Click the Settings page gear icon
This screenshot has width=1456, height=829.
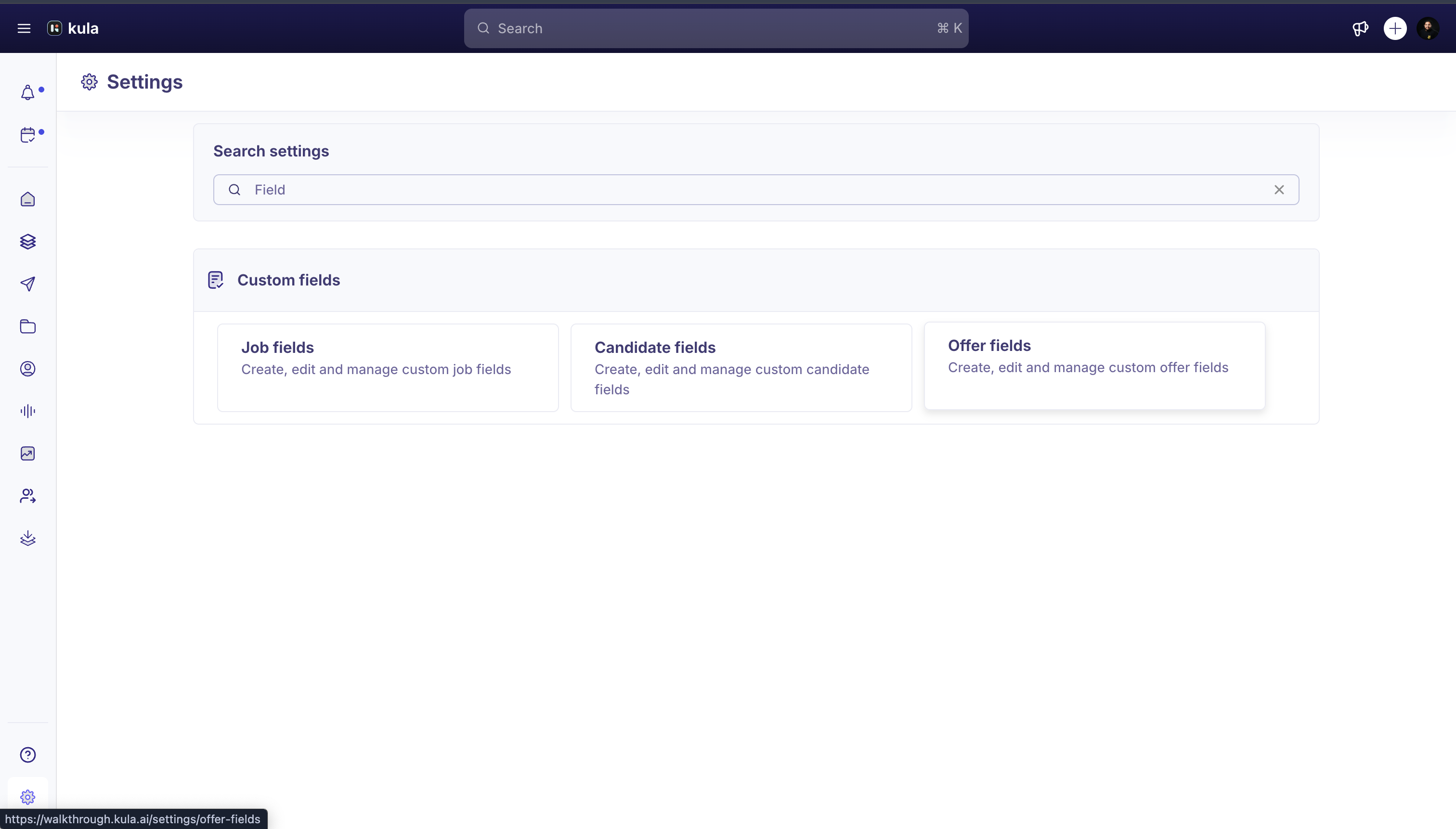[90, 82]
